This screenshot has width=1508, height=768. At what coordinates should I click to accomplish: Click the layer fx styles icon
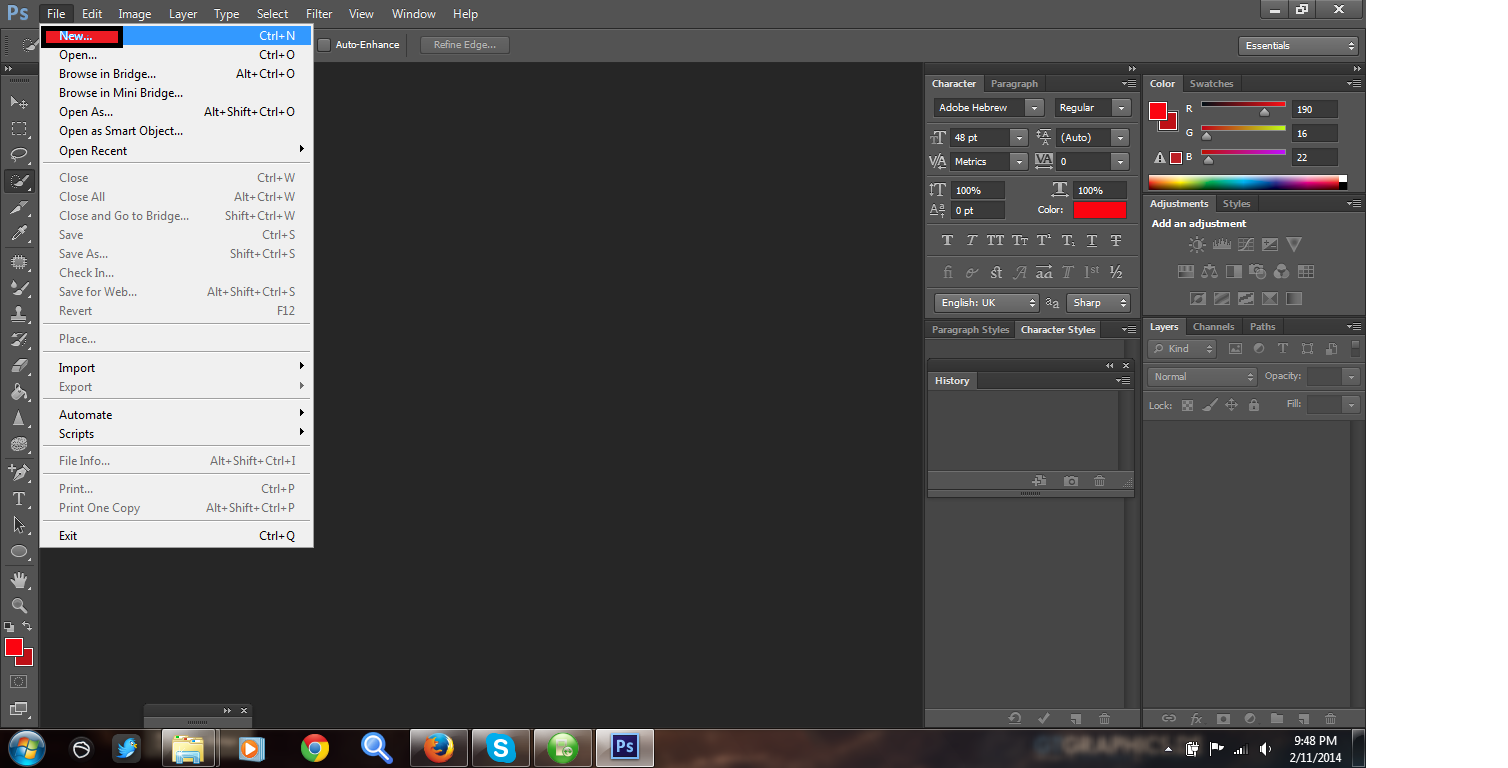1196,718
